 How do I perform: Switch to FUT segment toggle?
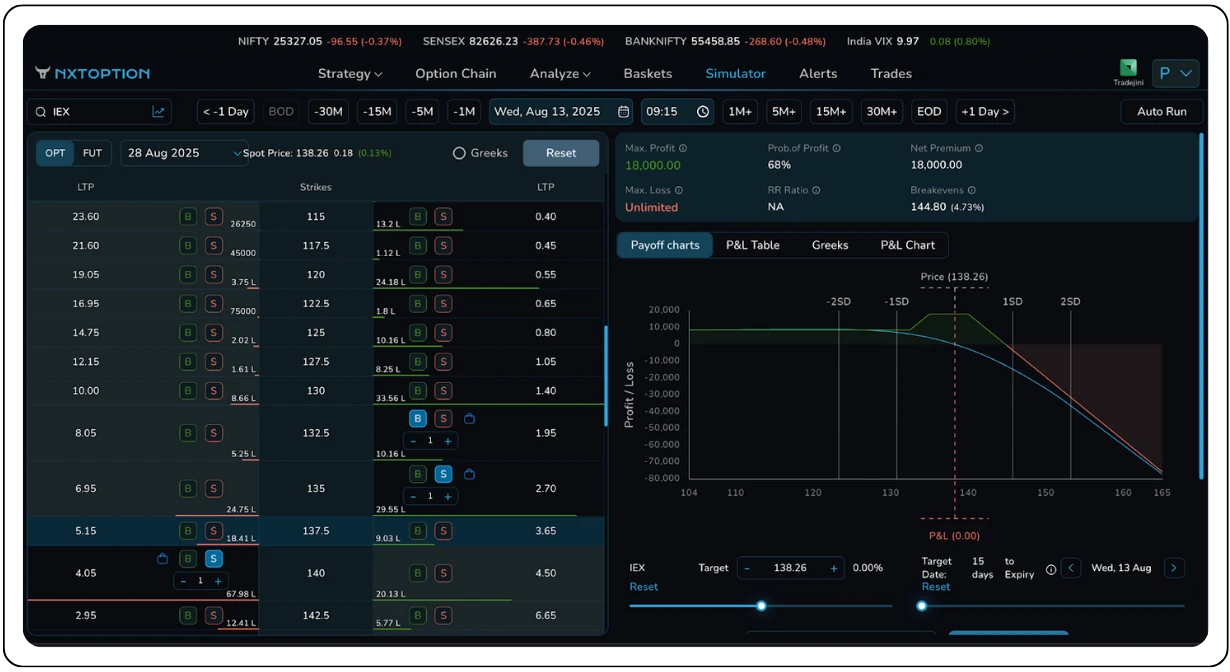click(92, 153)
